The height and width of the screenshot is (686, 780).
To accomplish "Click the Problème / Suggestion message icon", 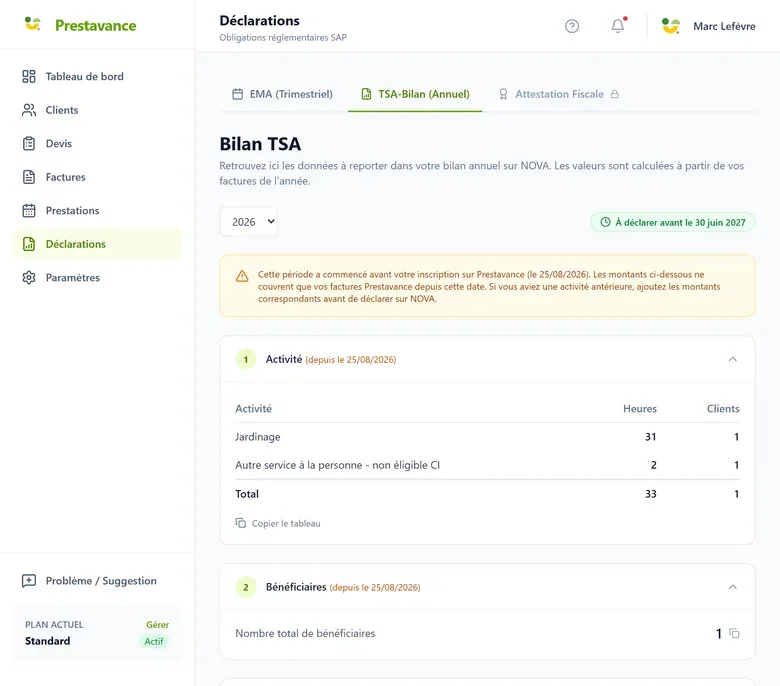I will click(x=29, y=581).
